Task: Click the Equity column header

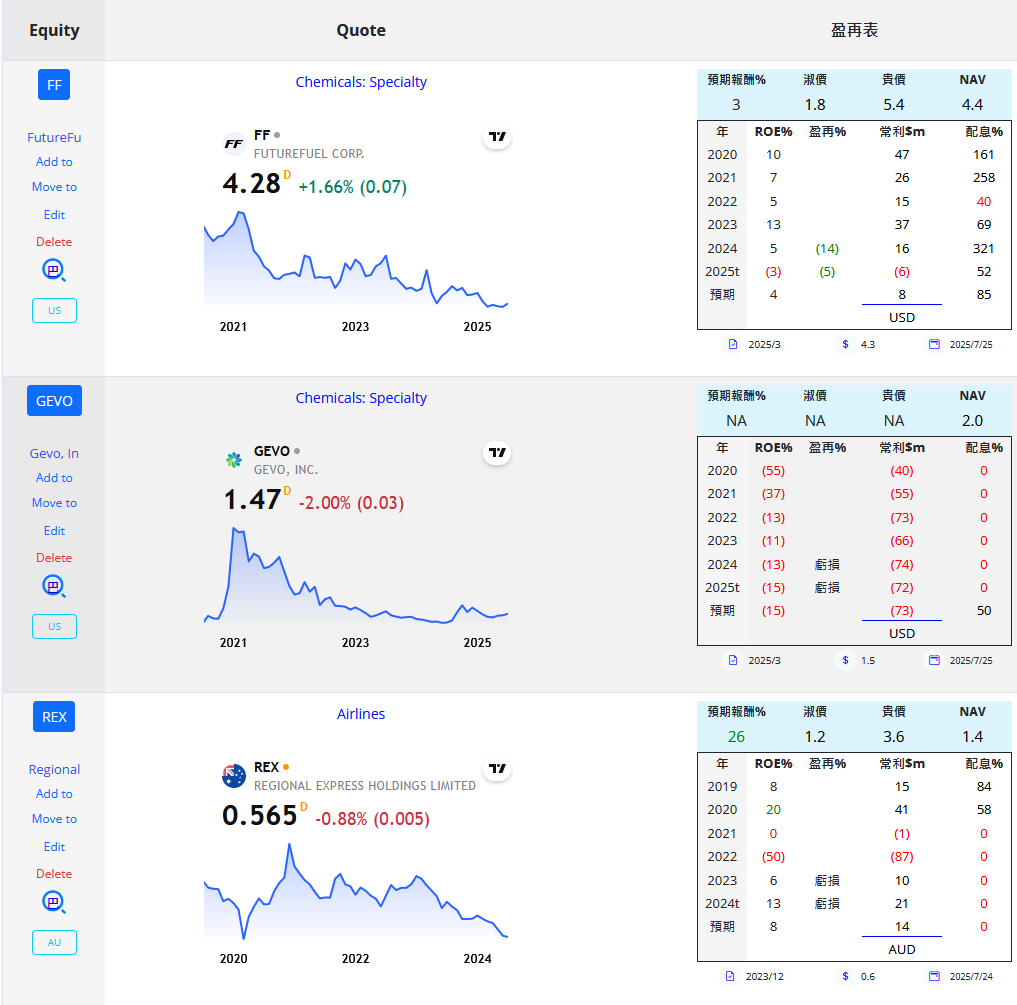Action: click(x=54, y=30)
